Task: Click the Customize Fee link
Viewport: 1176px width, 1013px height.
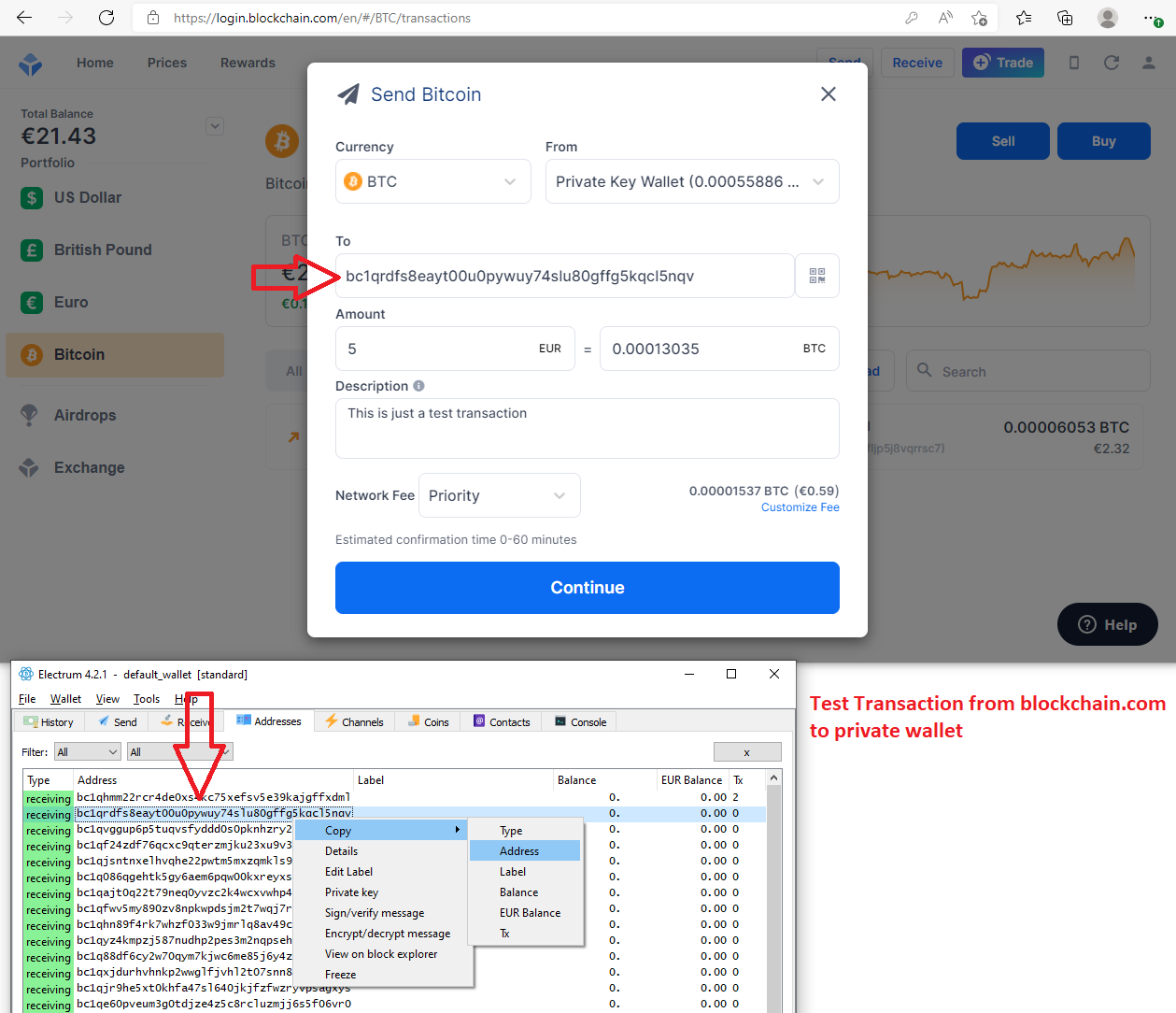Action: click(x=800, y=507)
